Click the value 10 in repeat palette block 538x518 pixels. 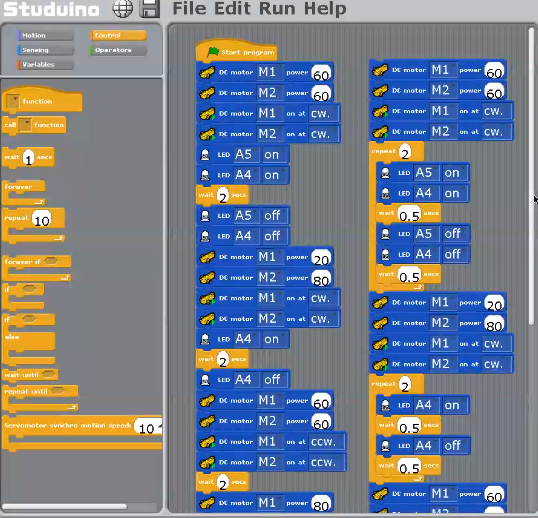pyautogui.click(x=42, y=220)
